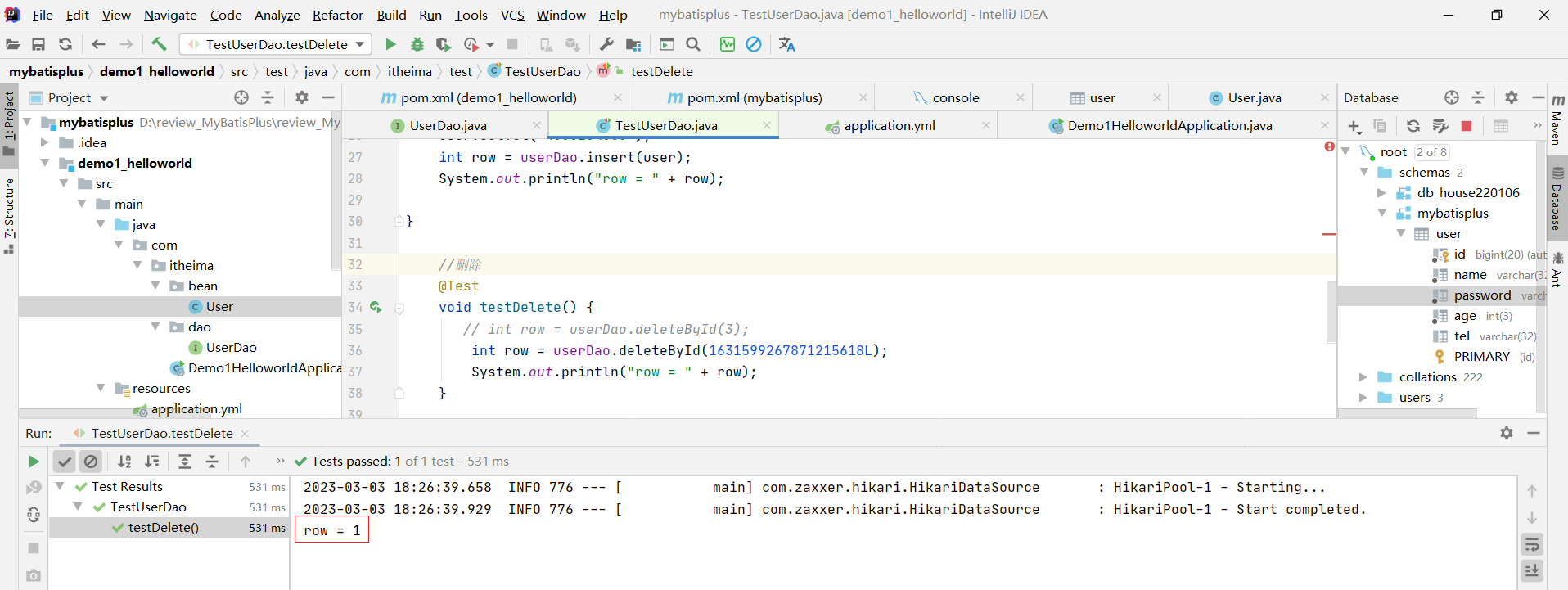Toggle sorting test results by duration

(152, 462)
